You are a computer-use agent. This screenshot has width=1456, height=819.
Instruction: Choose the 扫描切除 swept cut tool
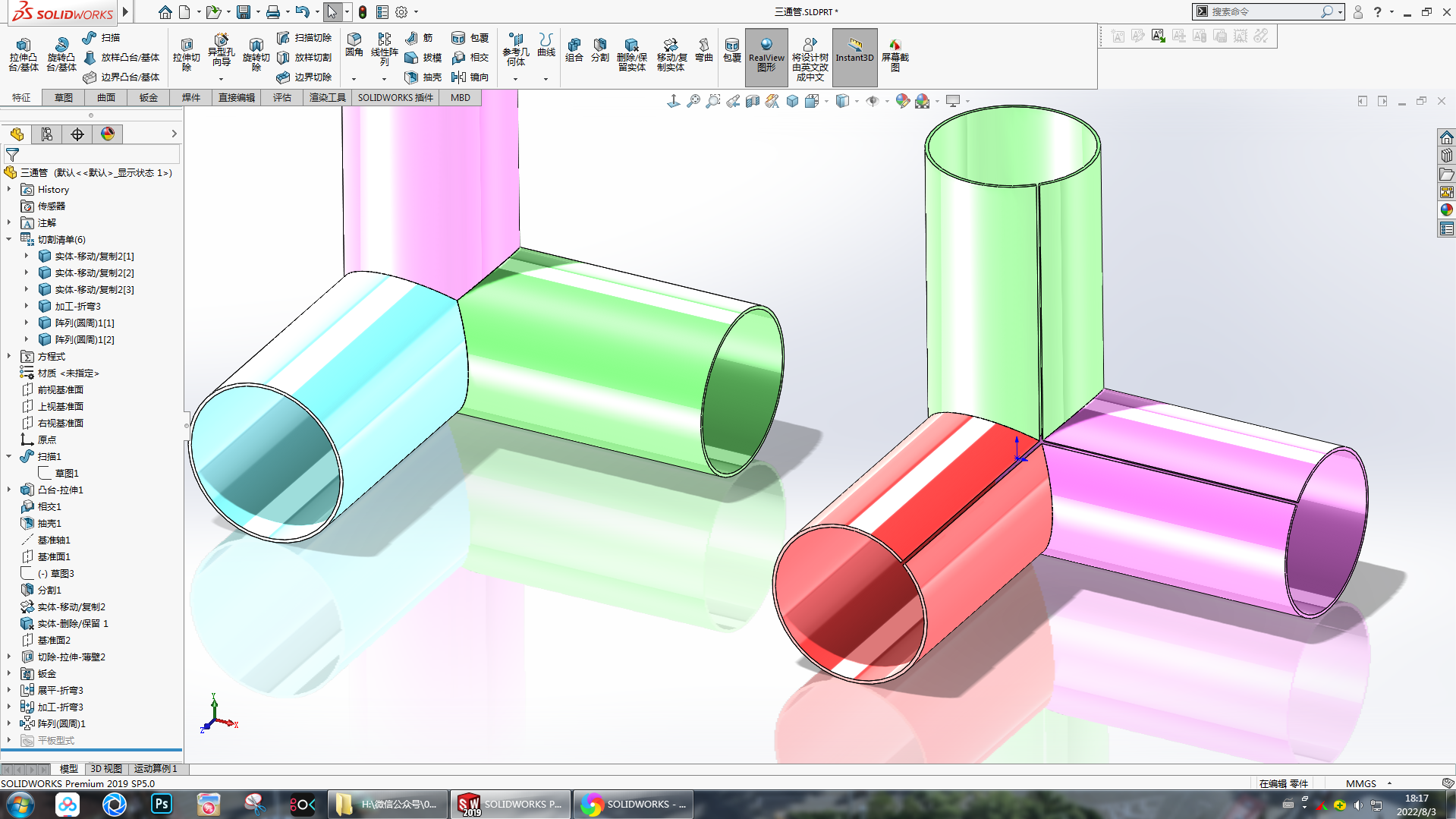coord(304,37)
